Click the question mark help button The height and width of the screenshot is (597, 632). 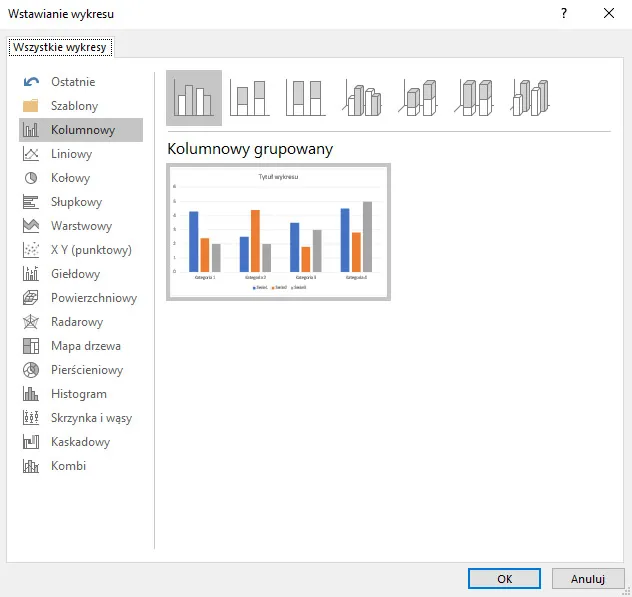pyautogui.click(x=564, y=14)
